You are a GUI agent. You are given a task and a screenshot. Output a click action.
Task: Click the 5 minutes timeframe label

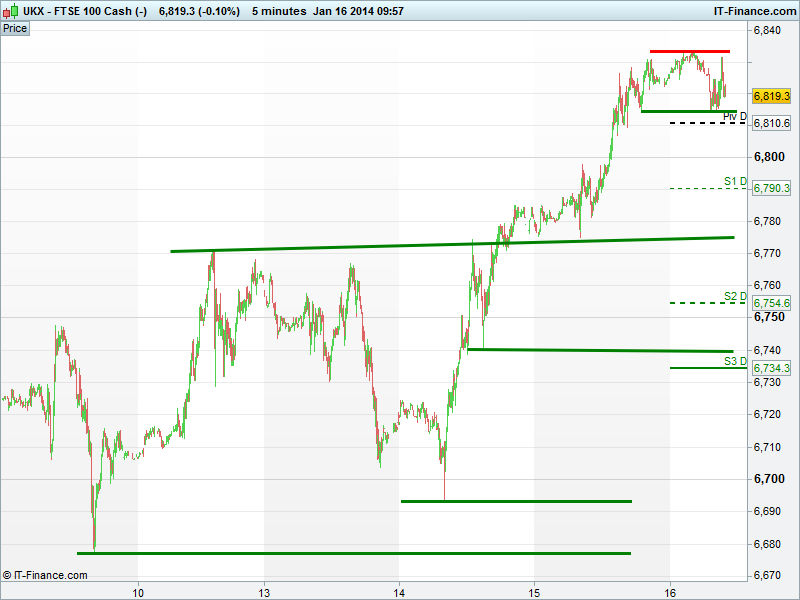point(279,11)
